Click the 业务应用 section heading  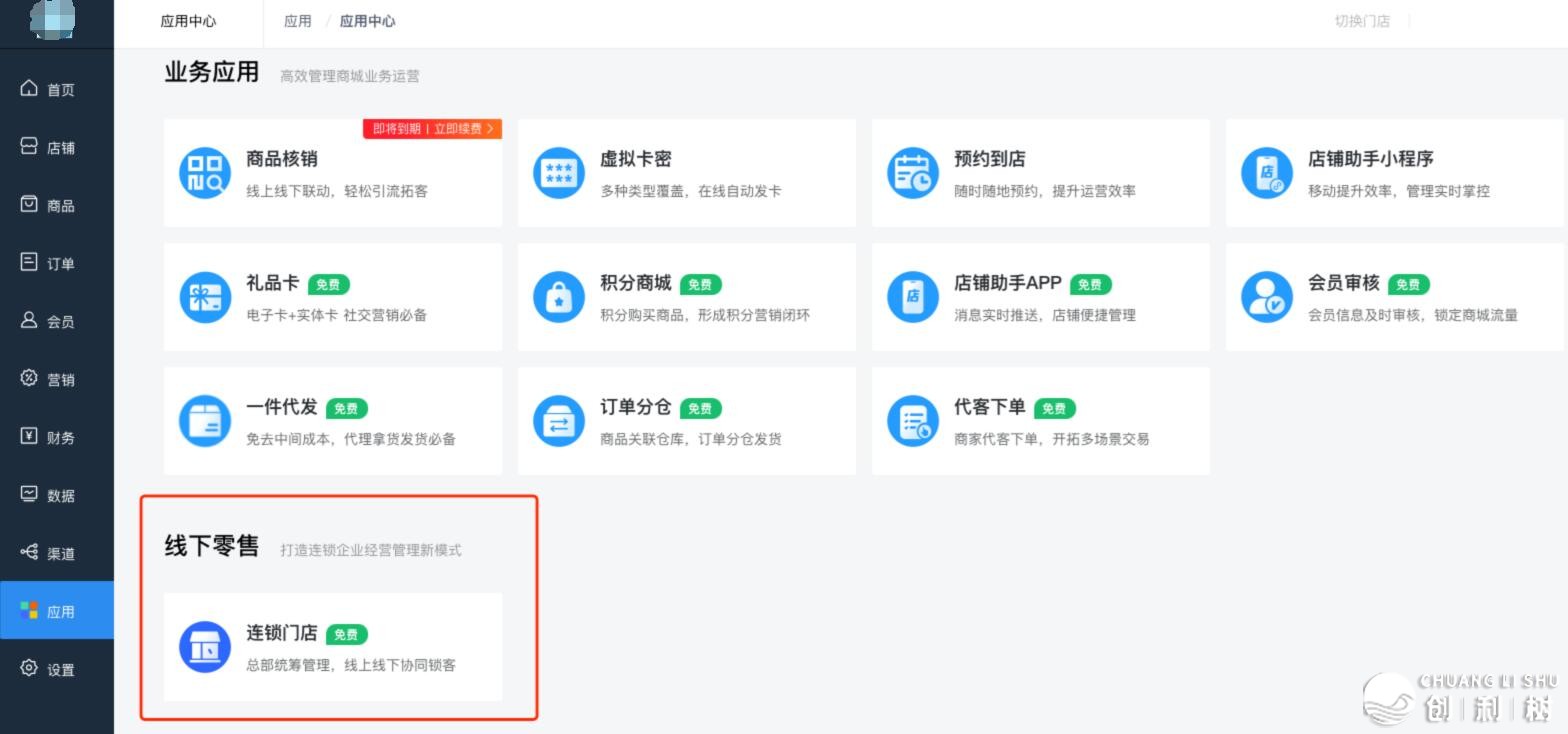pos(212,73)
